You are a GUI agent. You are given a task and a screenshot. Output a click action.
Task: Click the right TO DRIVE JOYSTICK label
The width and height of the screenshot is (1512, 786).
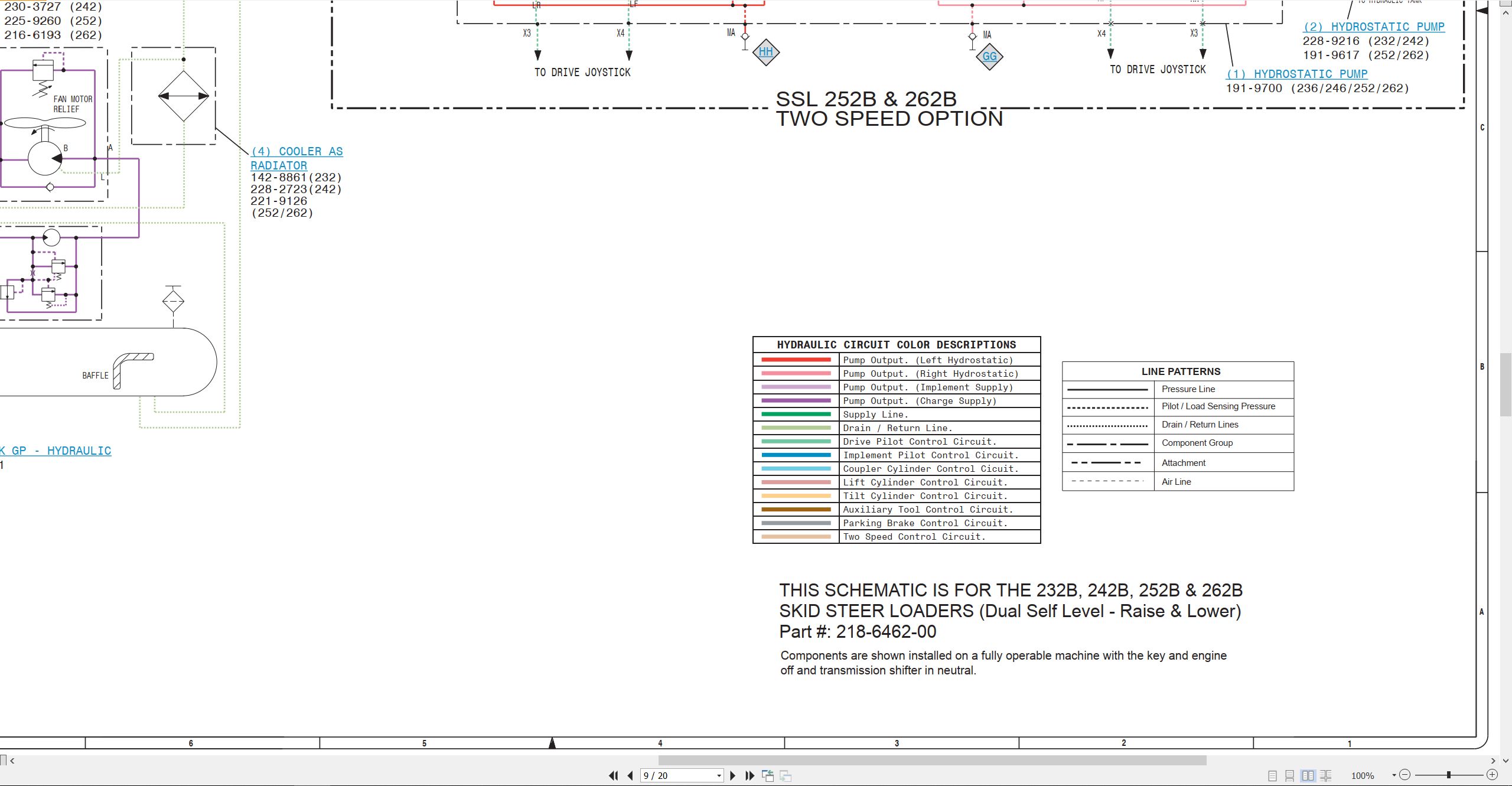coord(1158,69)
